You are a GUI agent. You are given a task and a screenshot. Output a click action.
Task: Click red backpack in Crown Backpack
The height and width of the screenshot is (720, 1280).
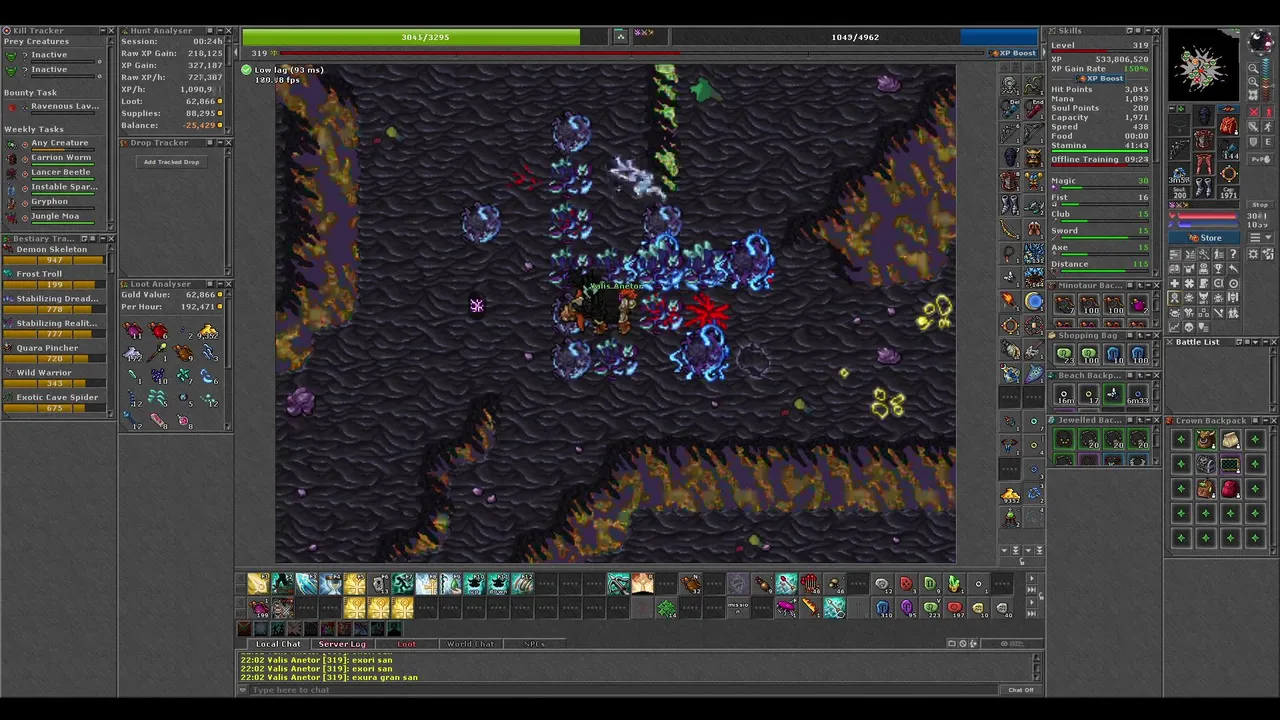click(x=1230, y=488)
